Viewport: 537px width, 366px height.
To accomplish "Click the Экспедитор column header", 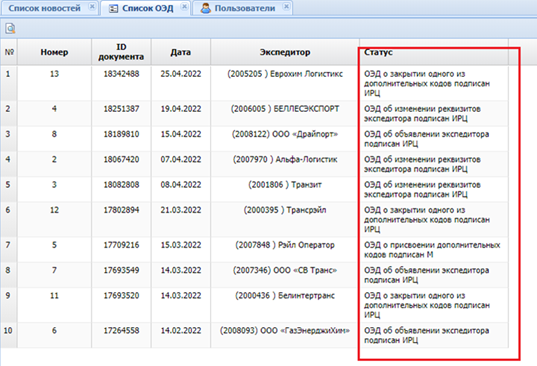I will [285, 52].
